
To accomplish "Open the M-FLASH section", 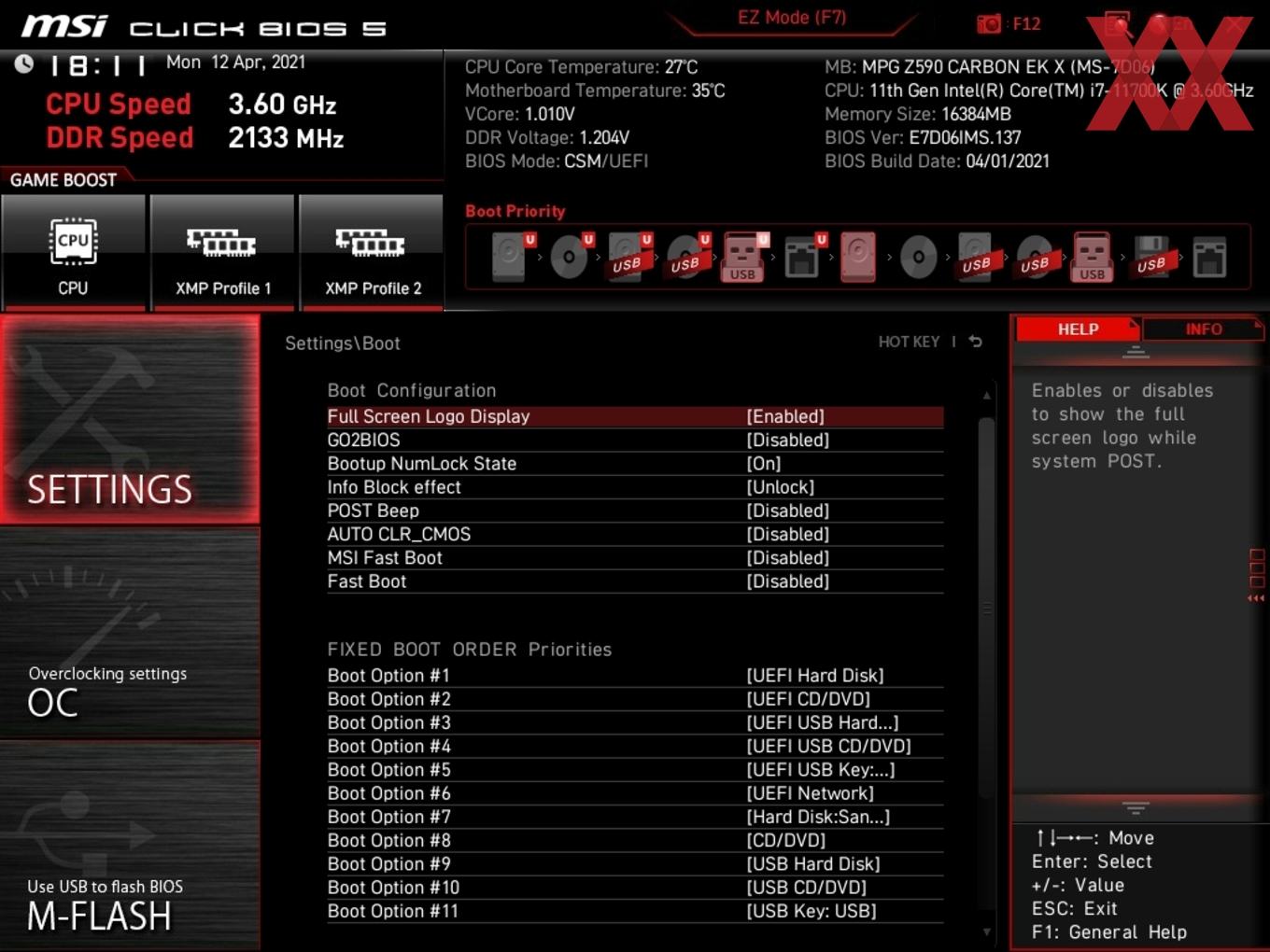I will pyautogui.click(x=130, y=847).
